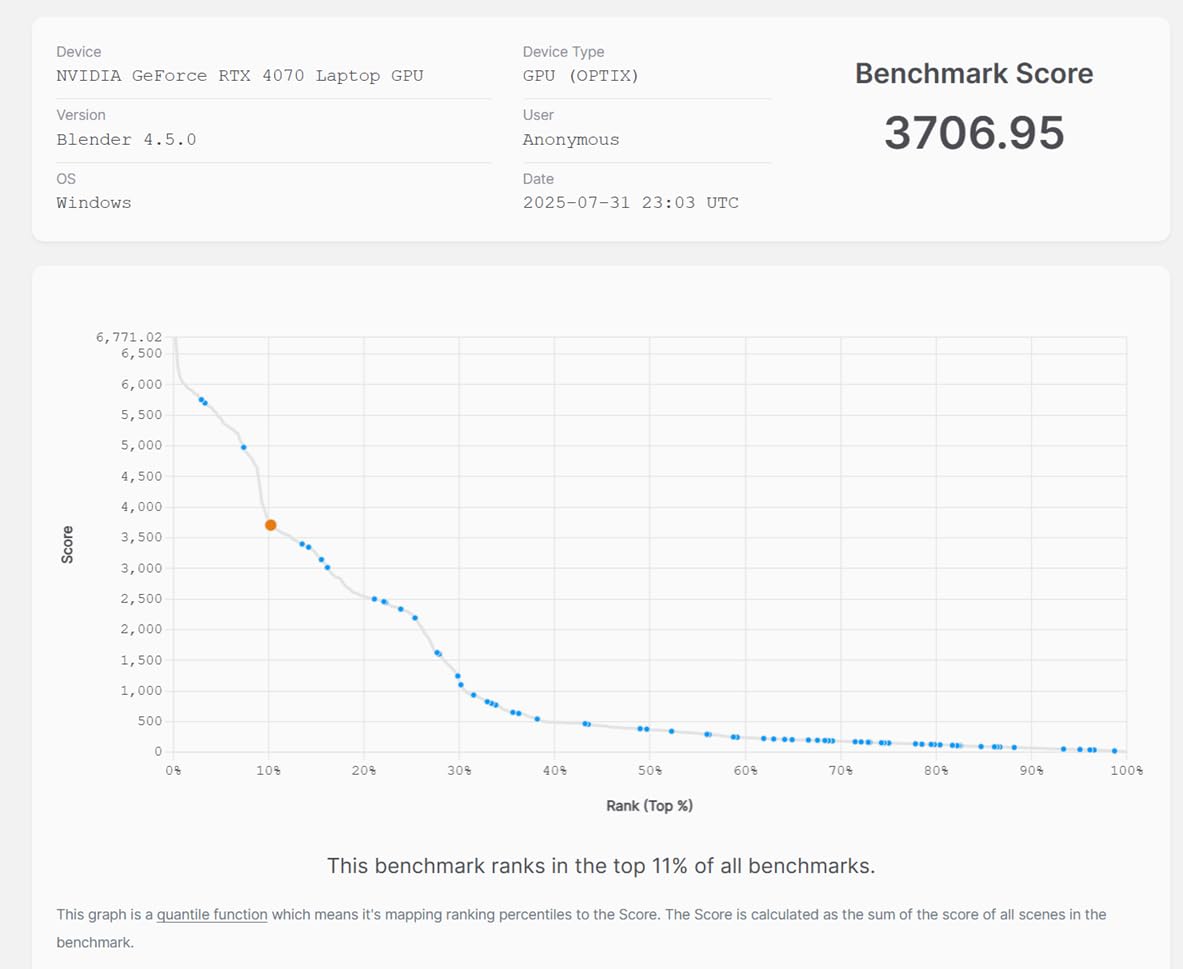Screen dimensions: 1183x969
Task: Click the Windows OS value
Action: pos(93,203)
